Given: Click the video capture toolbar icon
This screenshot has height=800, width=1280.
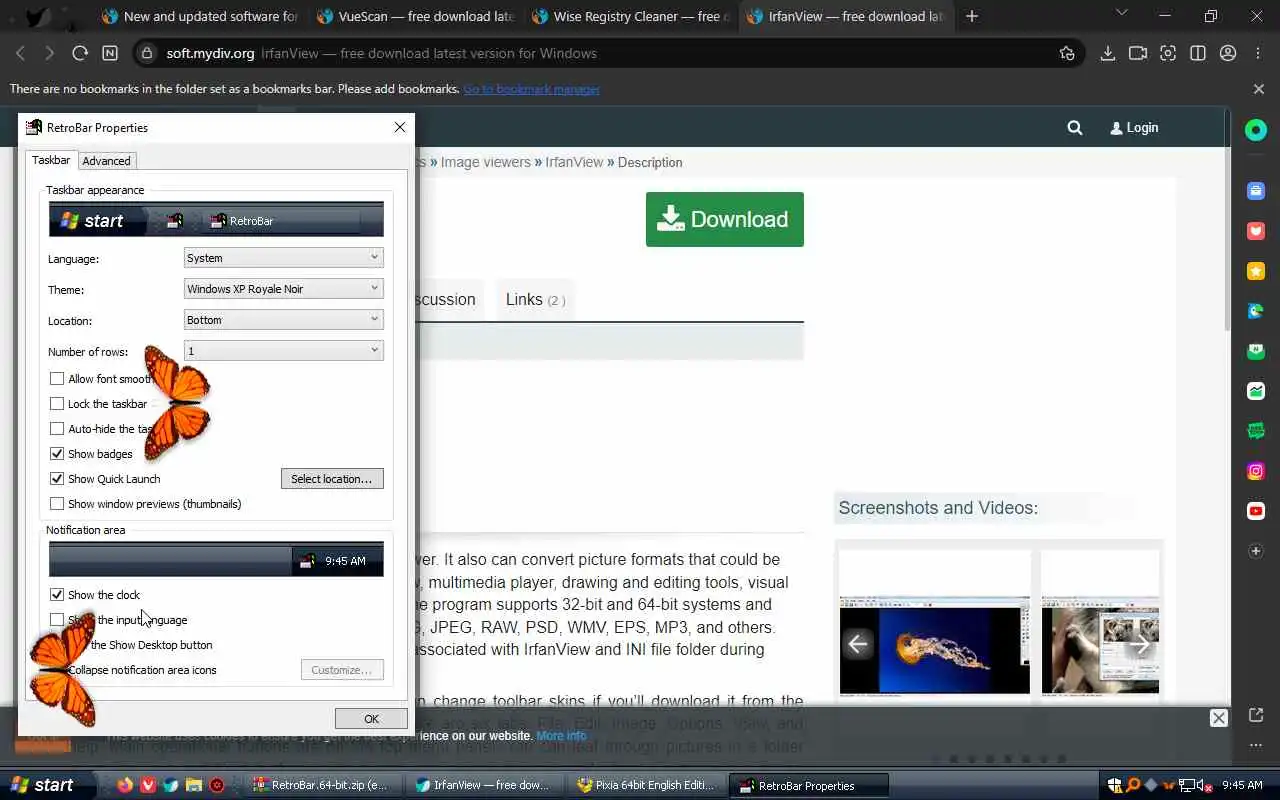Looking at the screenshot, I should coord(1138,53).
